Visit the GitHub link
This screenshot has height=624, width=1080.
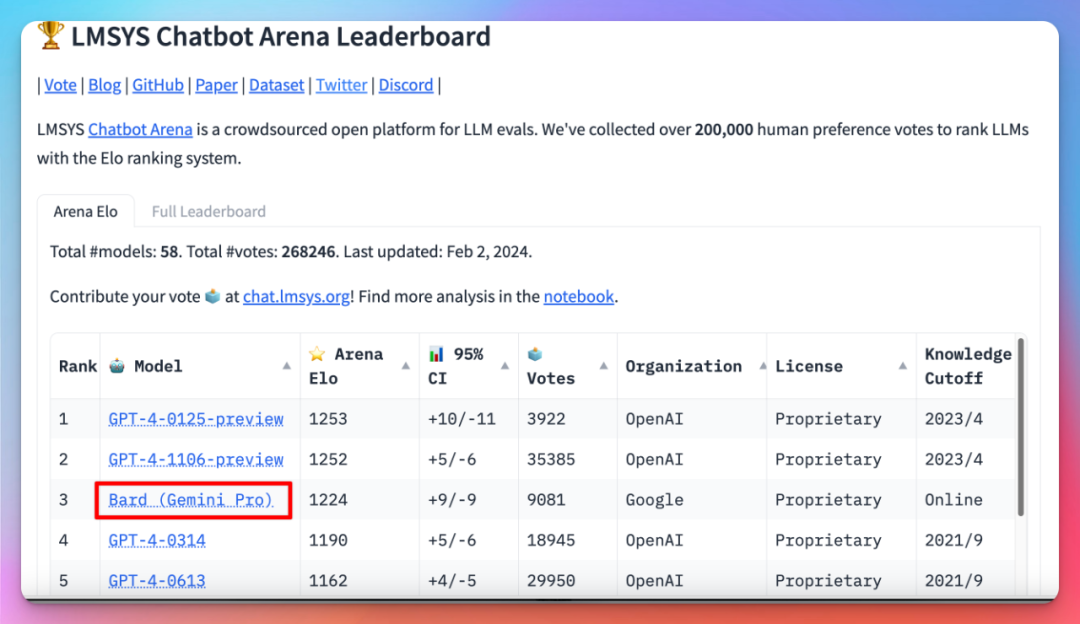158,85
